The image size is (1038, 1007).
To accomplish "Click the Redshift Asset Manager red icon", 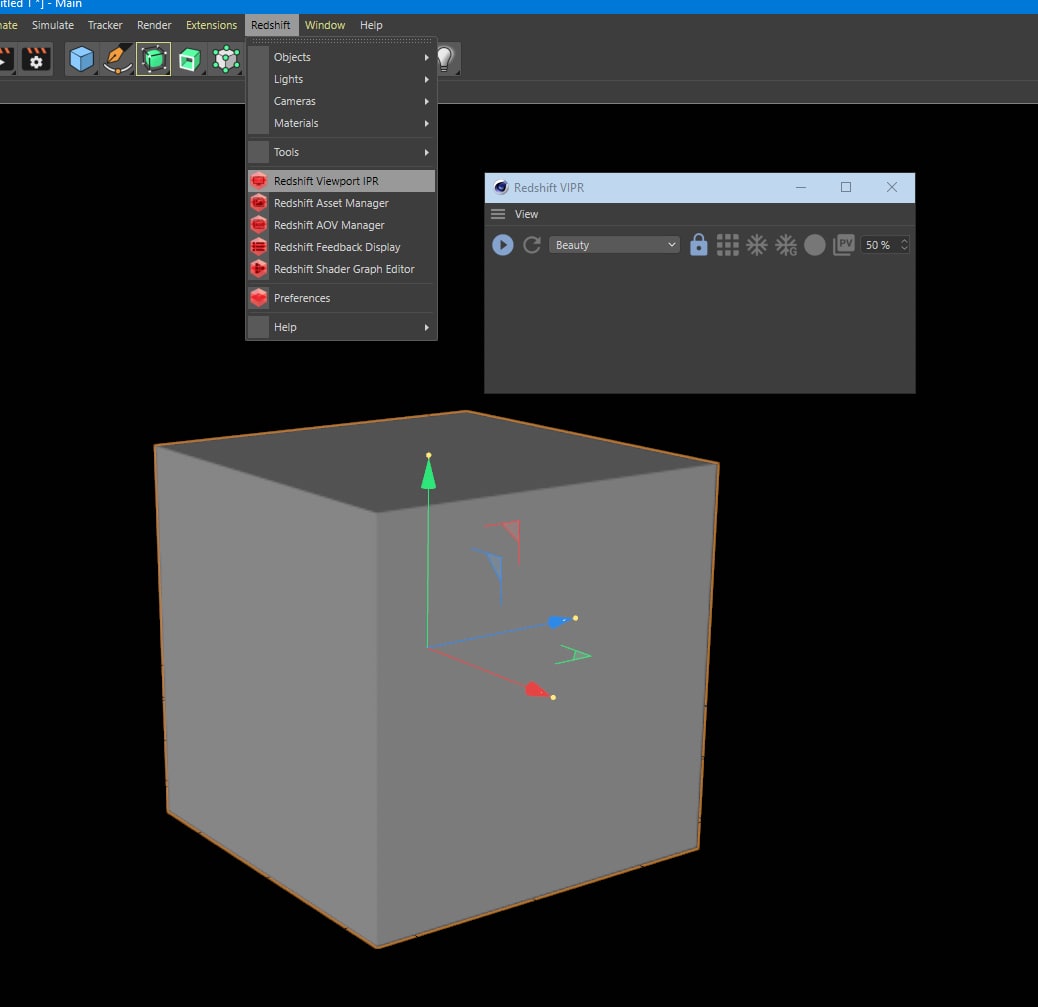I will click(x=259, y=203).
